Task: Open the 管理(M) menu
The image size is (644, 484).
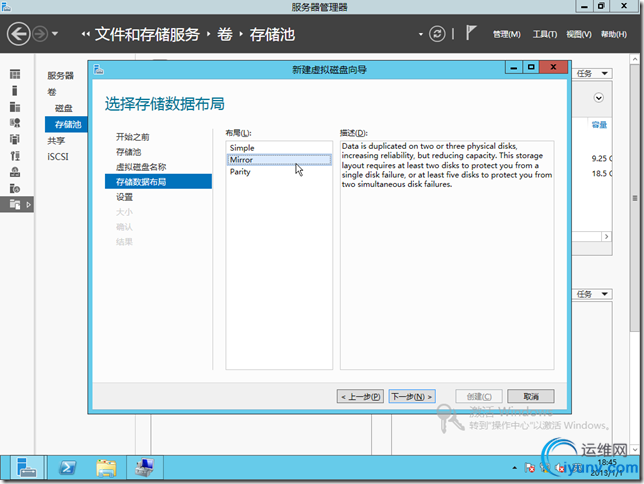Action: point(506,35)
